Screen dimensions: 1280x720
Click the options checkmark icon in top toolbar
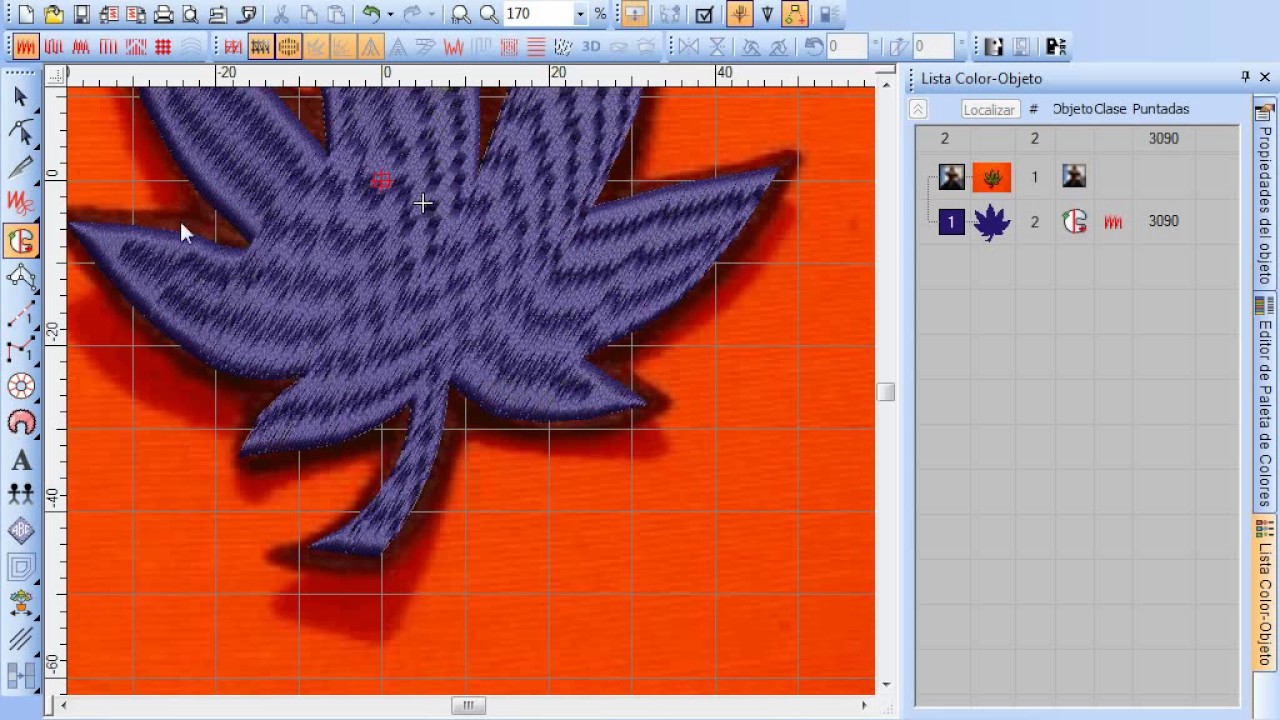[705, 14]
